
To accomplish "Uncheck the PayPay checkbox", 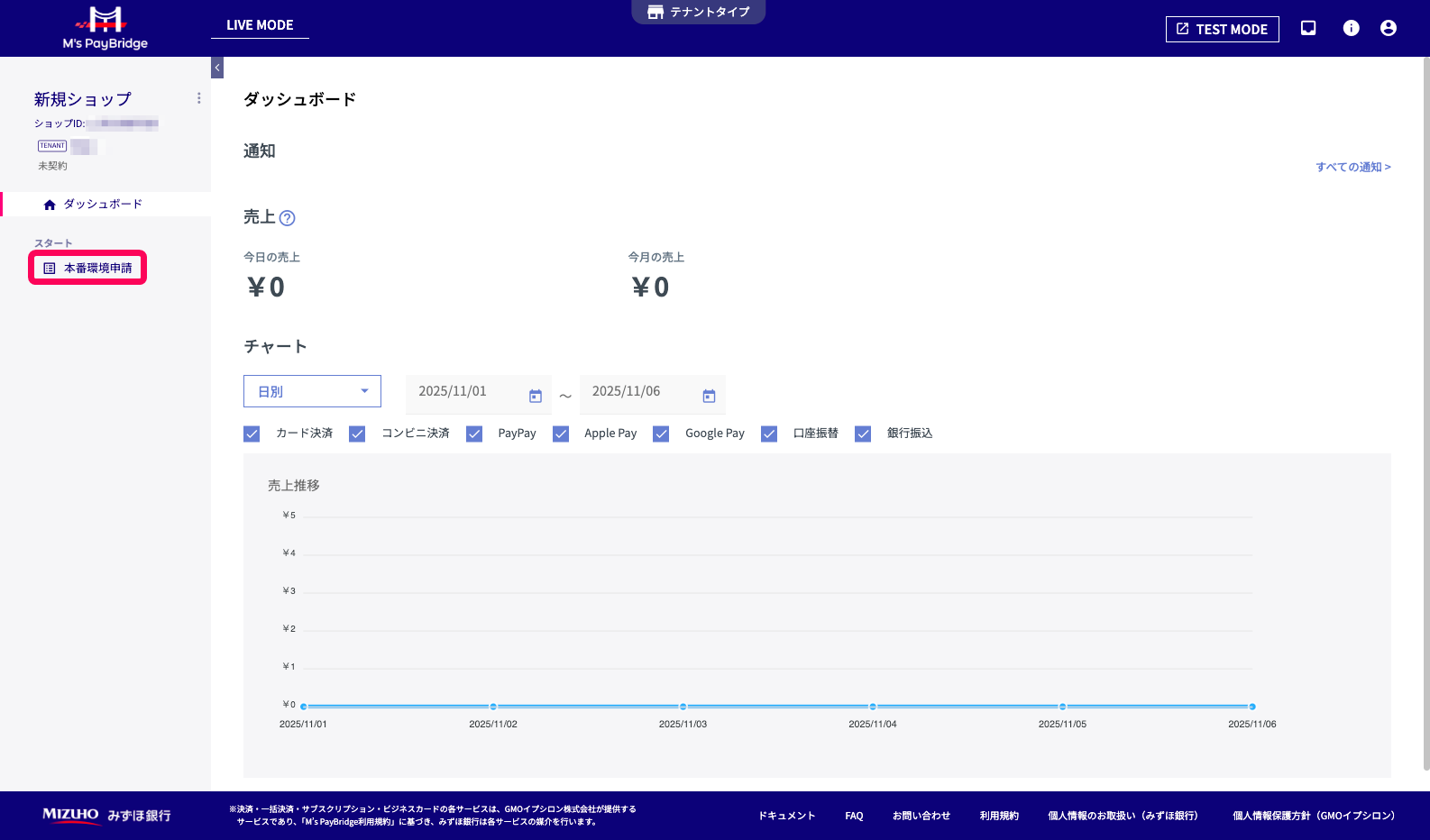I will click(474, 434).
